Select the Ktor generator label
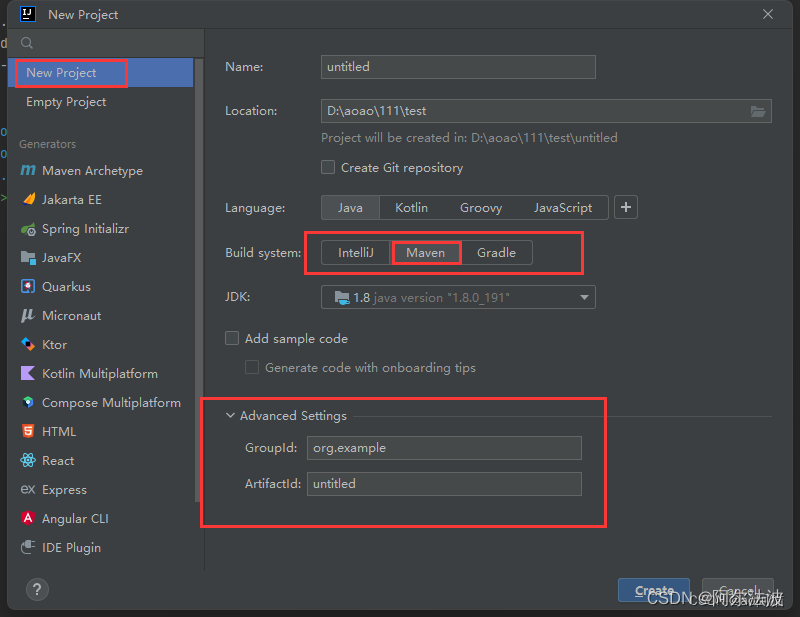The image size is (800, 617). (55, 345)
